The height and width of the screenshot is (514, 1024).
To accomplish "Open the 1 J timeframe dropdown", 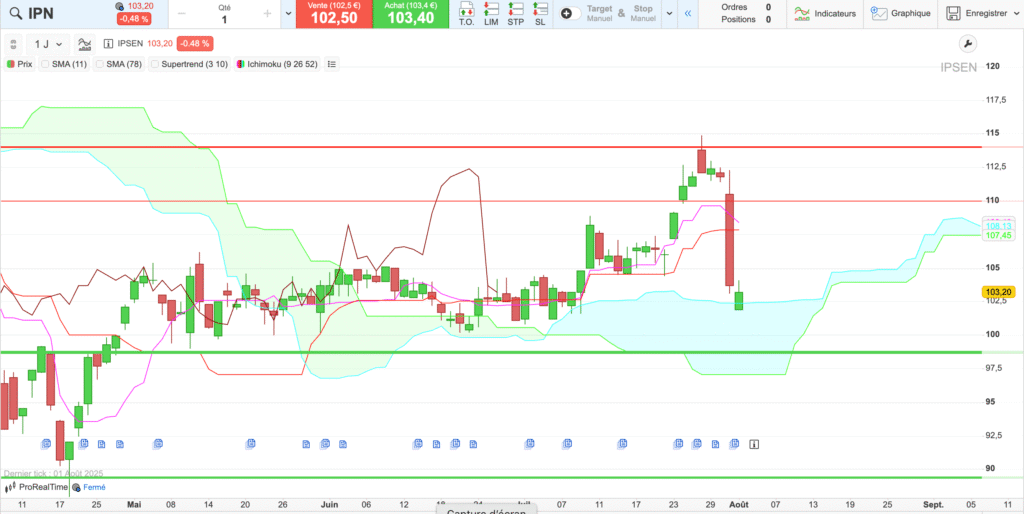I will point(47,44).
